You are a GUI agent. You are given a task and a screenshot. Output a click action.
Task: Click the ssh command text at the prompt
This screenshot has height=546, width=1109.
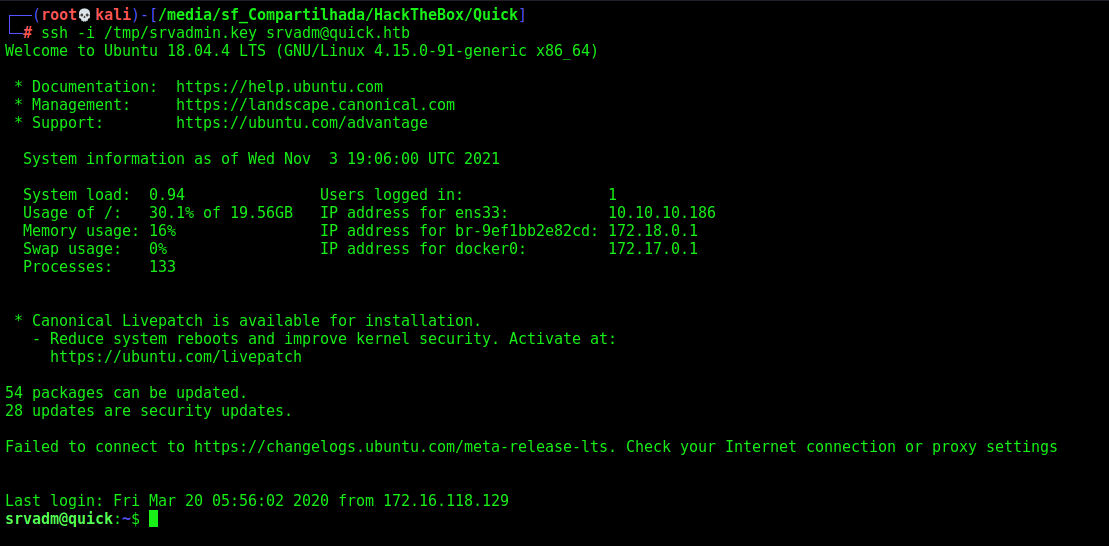point(226,33)
